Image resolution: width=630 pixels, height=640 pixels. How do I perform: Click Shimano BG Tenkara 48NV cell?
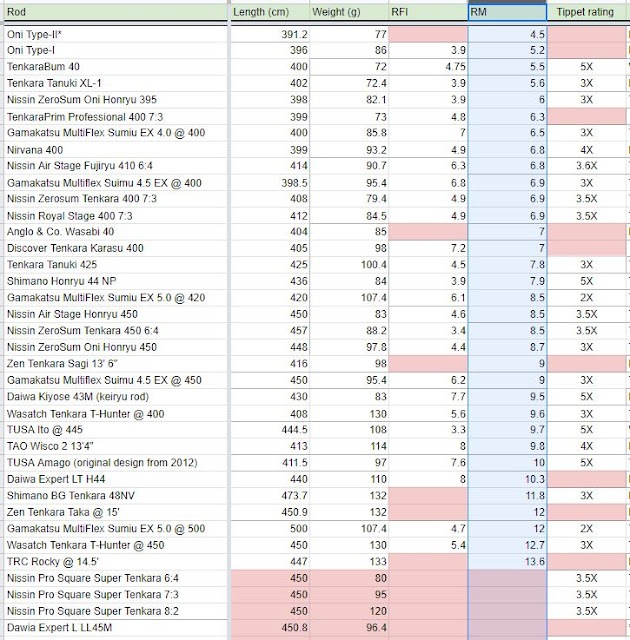tap(115, 496)
